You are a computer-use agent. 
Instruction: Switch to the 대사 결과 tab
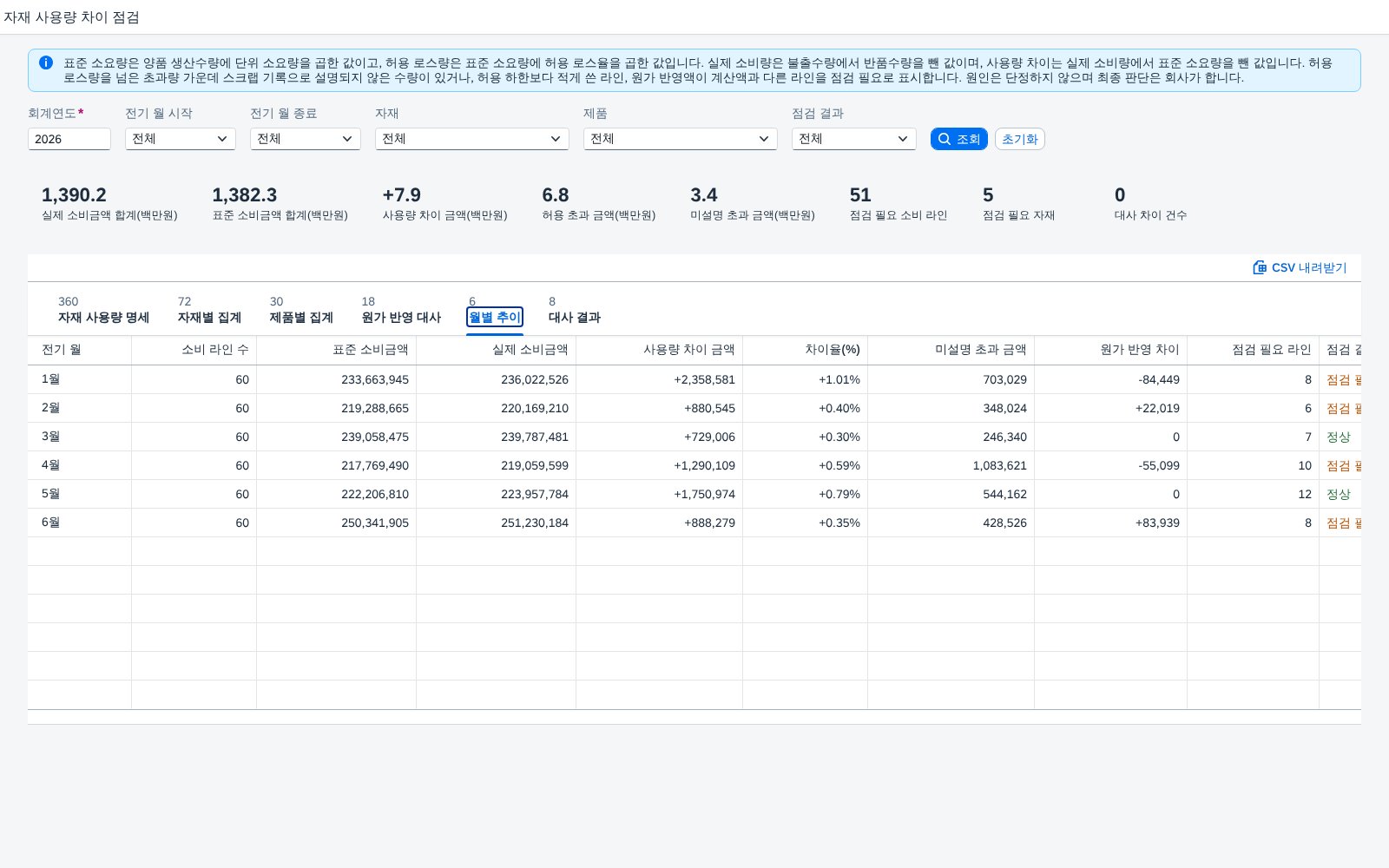coord(575,318)
